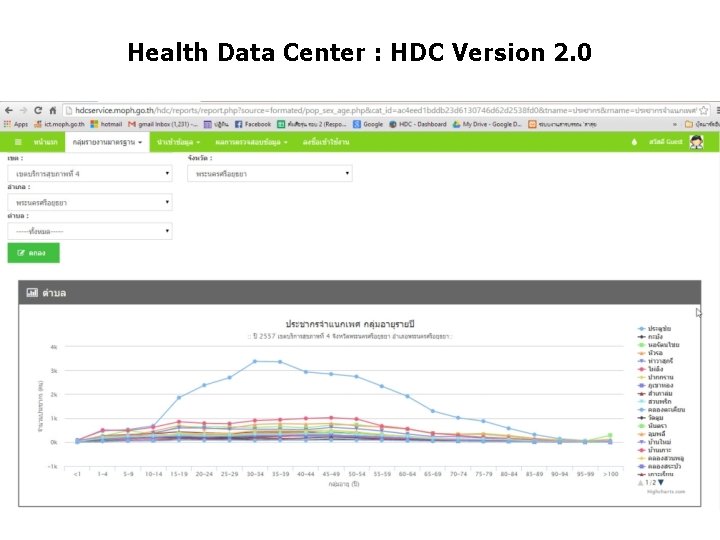Toggle the คลองสวนพลู series in the legend
720x540 pixels.
pyautogui.click(x=661, y=458)
